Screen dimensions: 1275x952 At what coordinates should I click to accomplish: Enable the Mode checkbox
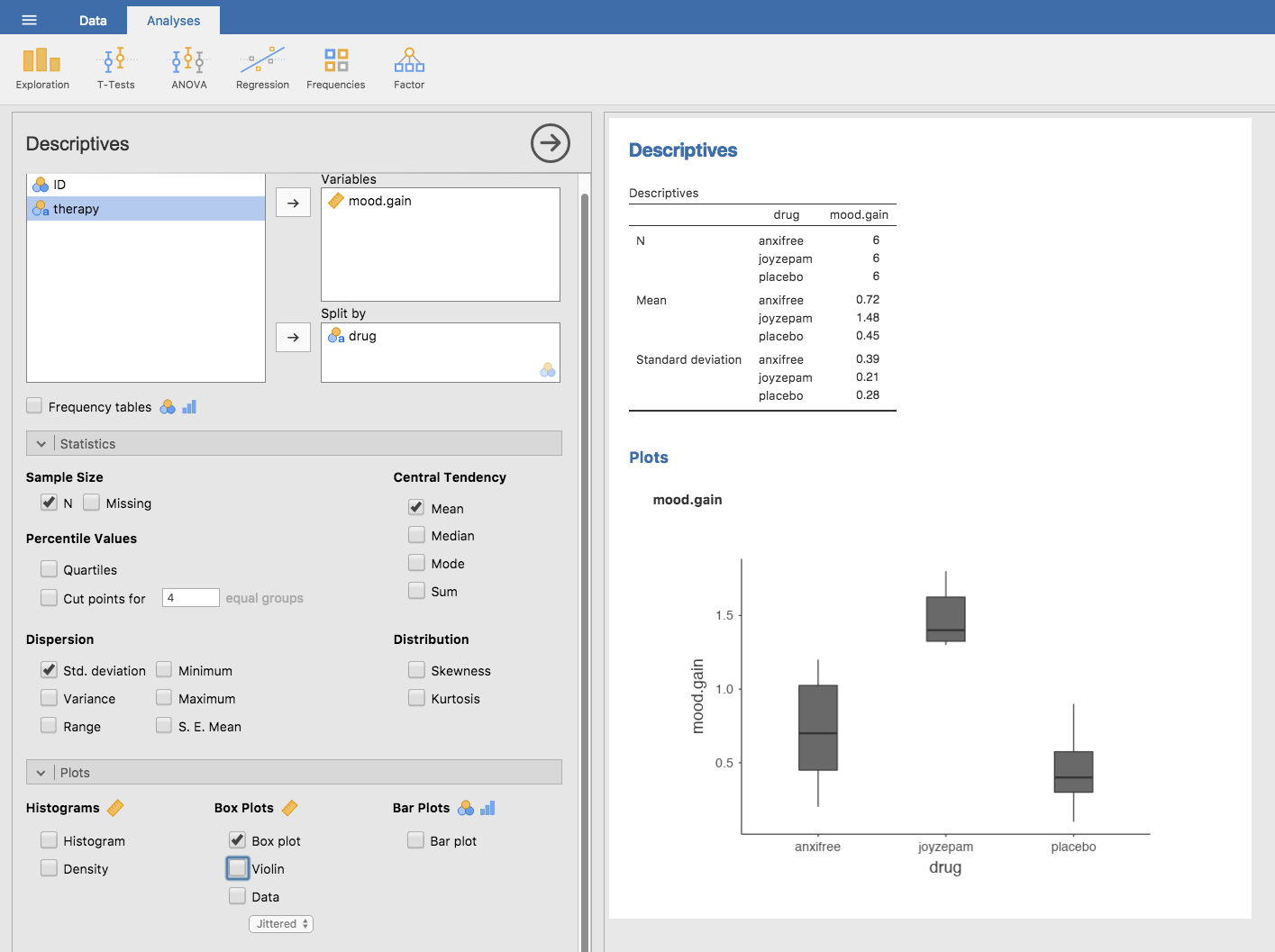(x=416, y=563)
